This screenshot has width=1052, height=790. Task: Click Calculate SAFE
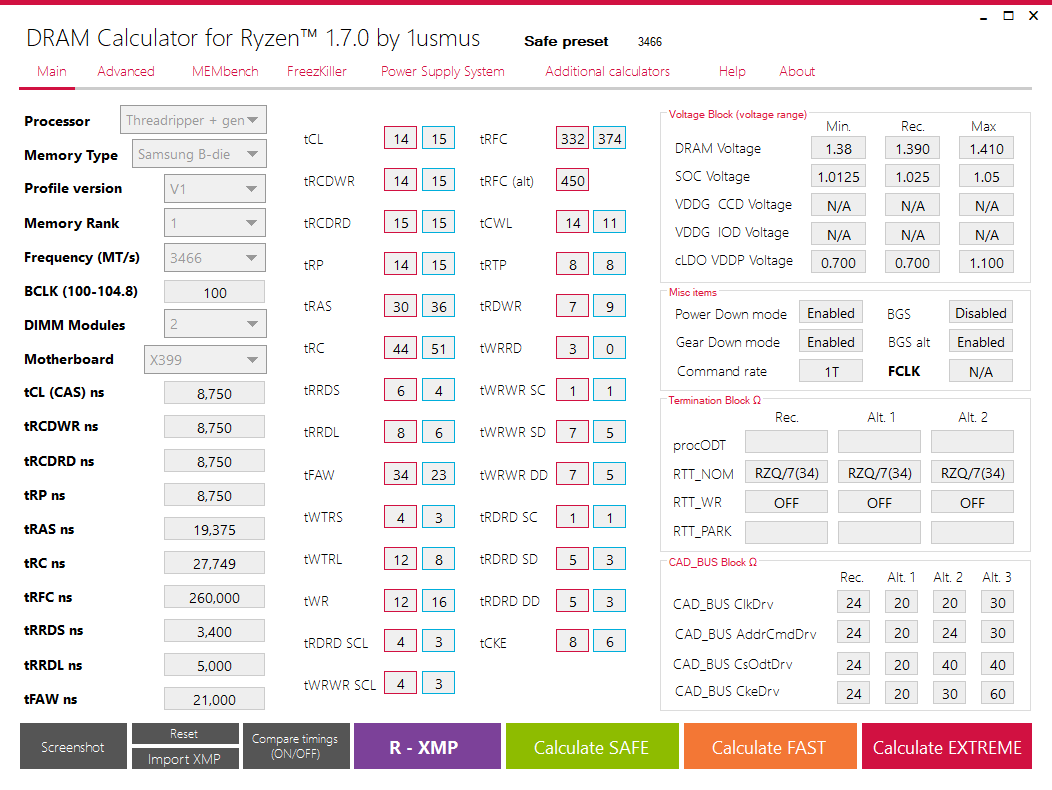tap(592, 746)
